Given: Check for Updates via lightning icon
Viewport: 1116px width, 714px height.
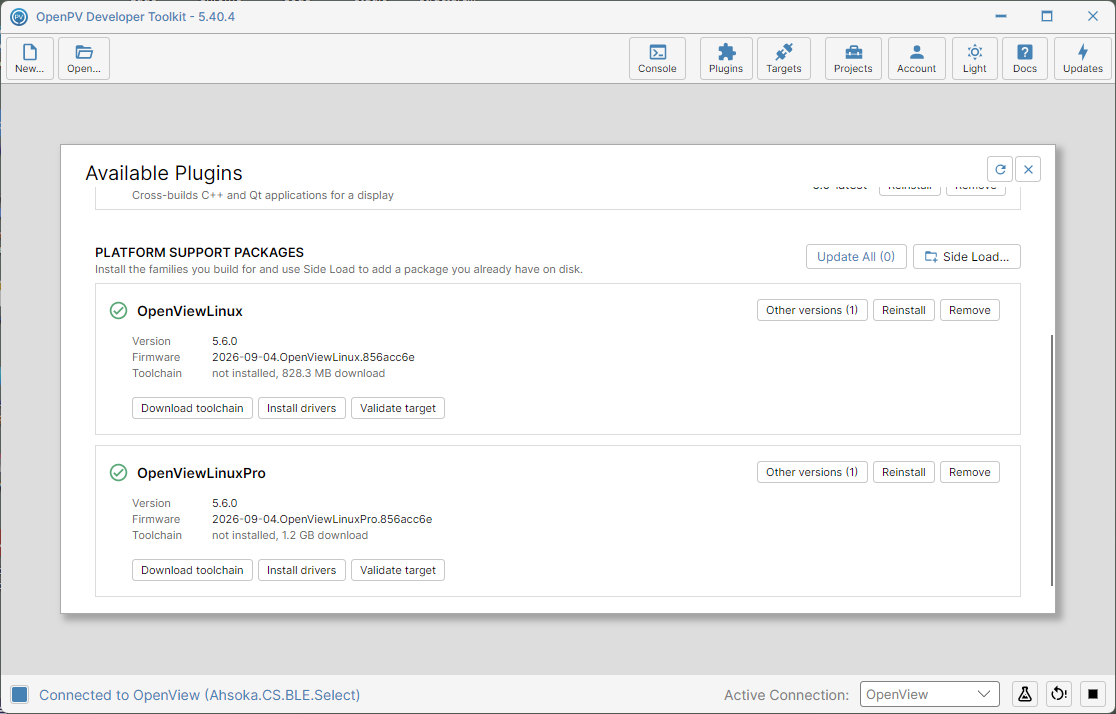Looking at the screenshot, I should (x=1083, y=58).
